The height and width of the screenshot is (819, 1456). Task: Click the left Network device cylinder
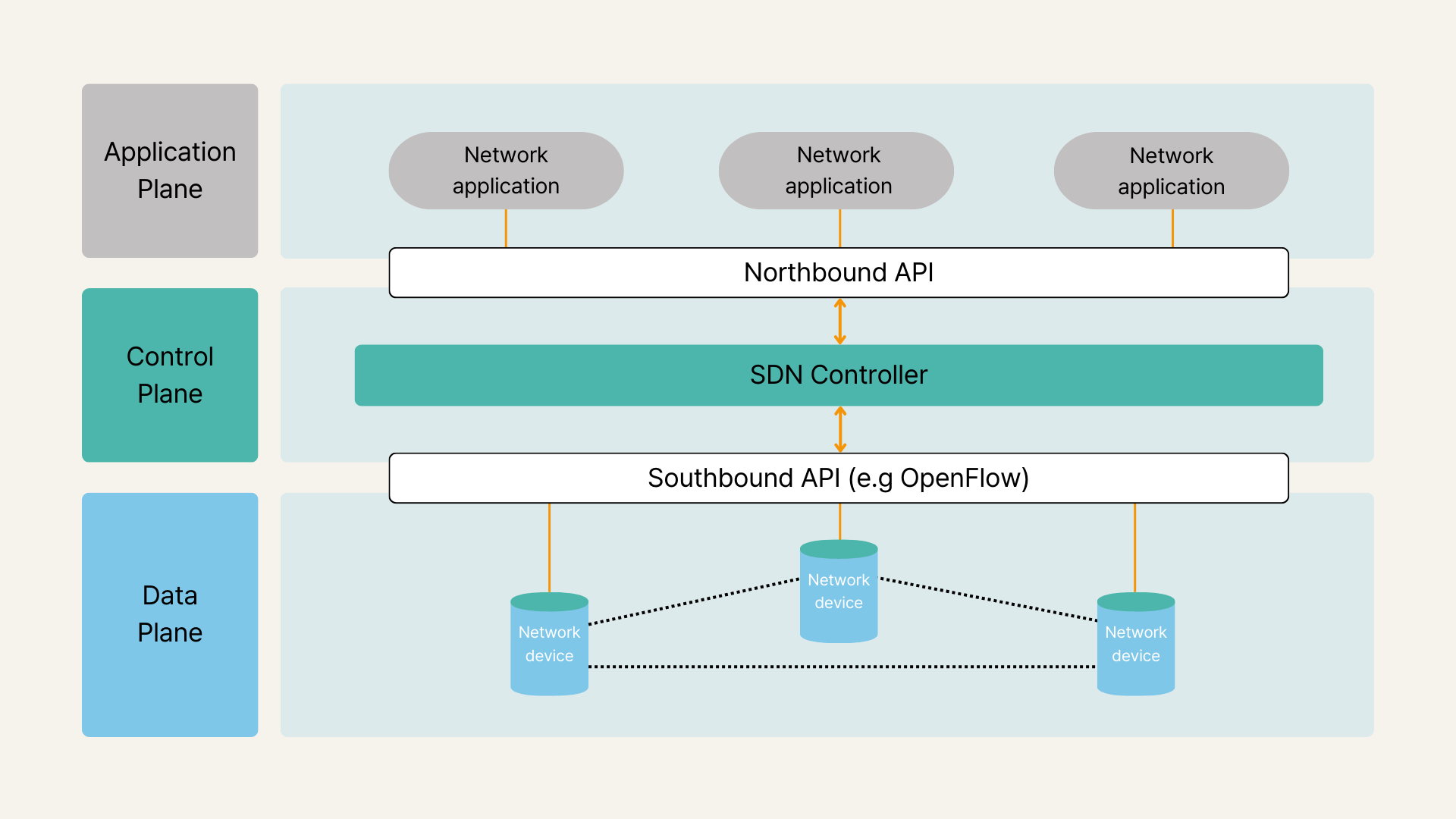tap(549, 645)
